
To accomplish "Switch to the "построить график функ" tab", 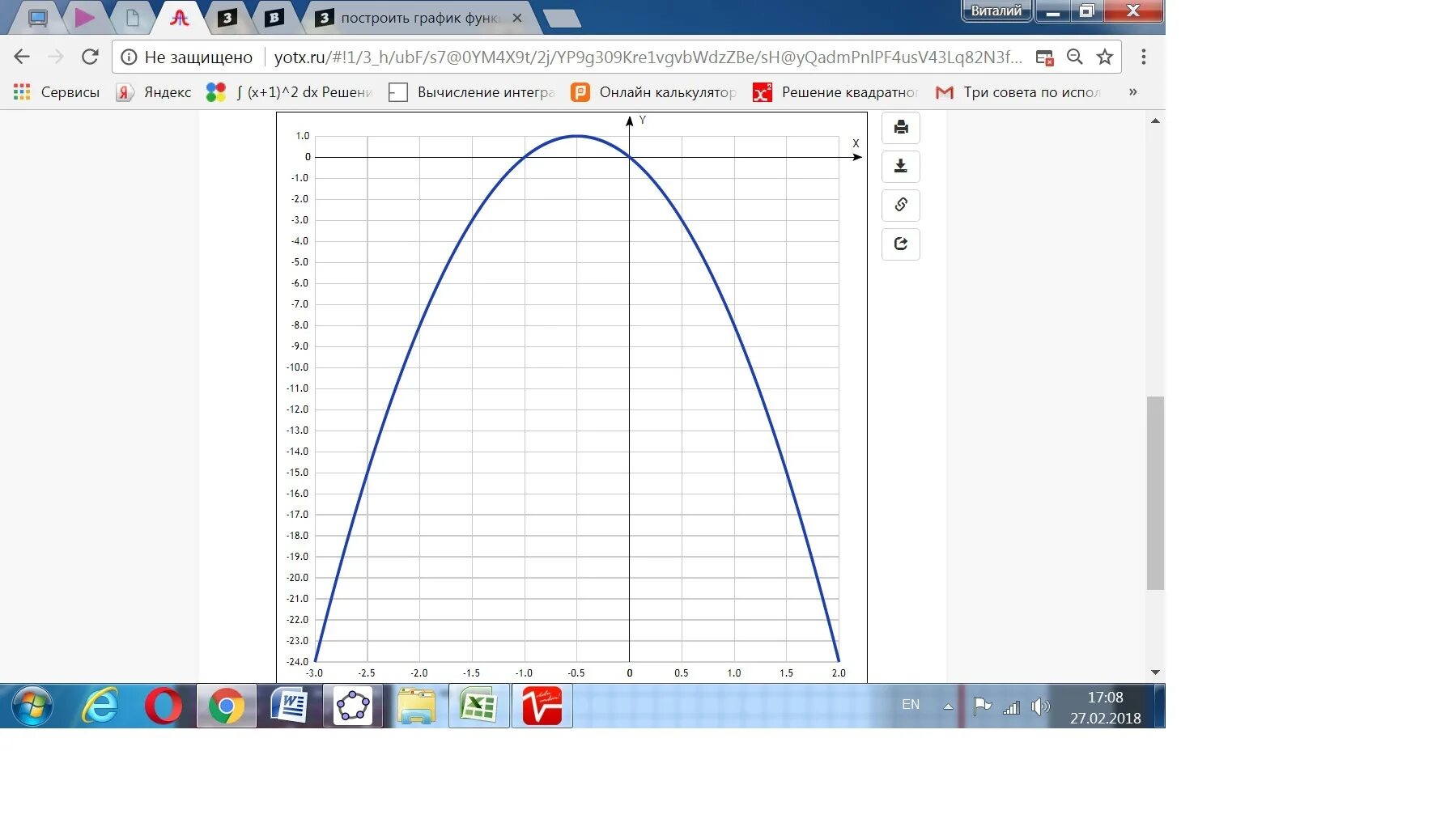I will click(419, 18).
